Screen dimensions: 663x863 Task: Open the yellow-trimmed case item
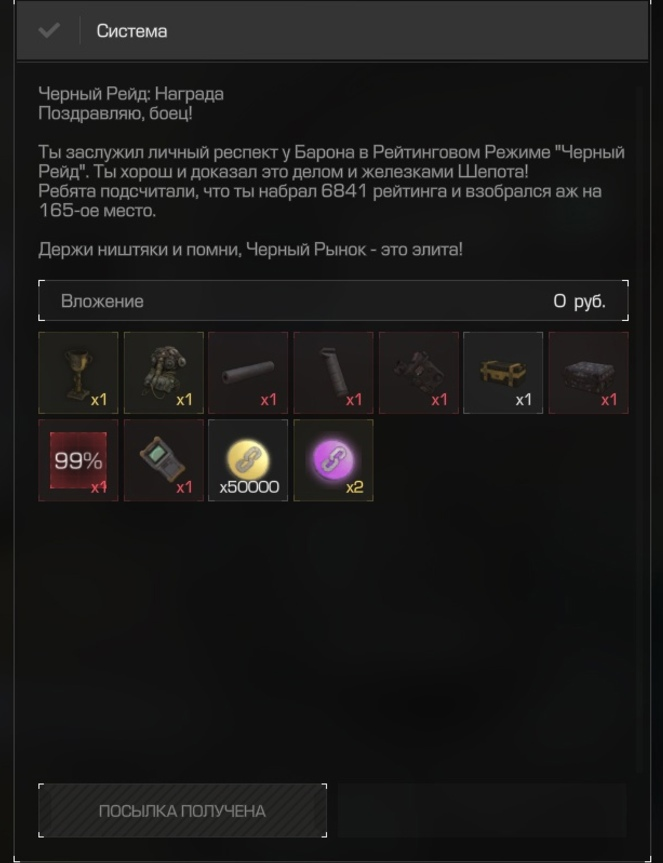[503, 373]
